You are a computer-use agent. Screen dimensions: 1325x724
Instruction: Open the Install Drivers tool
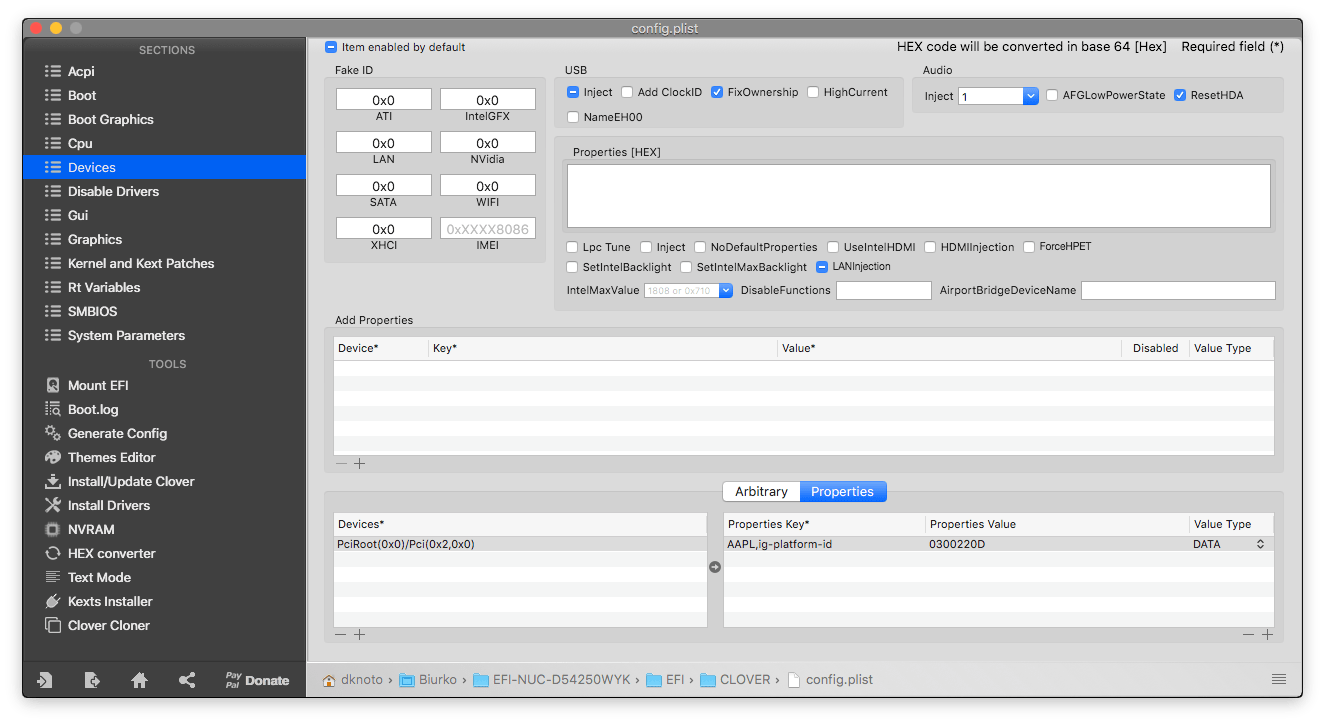109,505
